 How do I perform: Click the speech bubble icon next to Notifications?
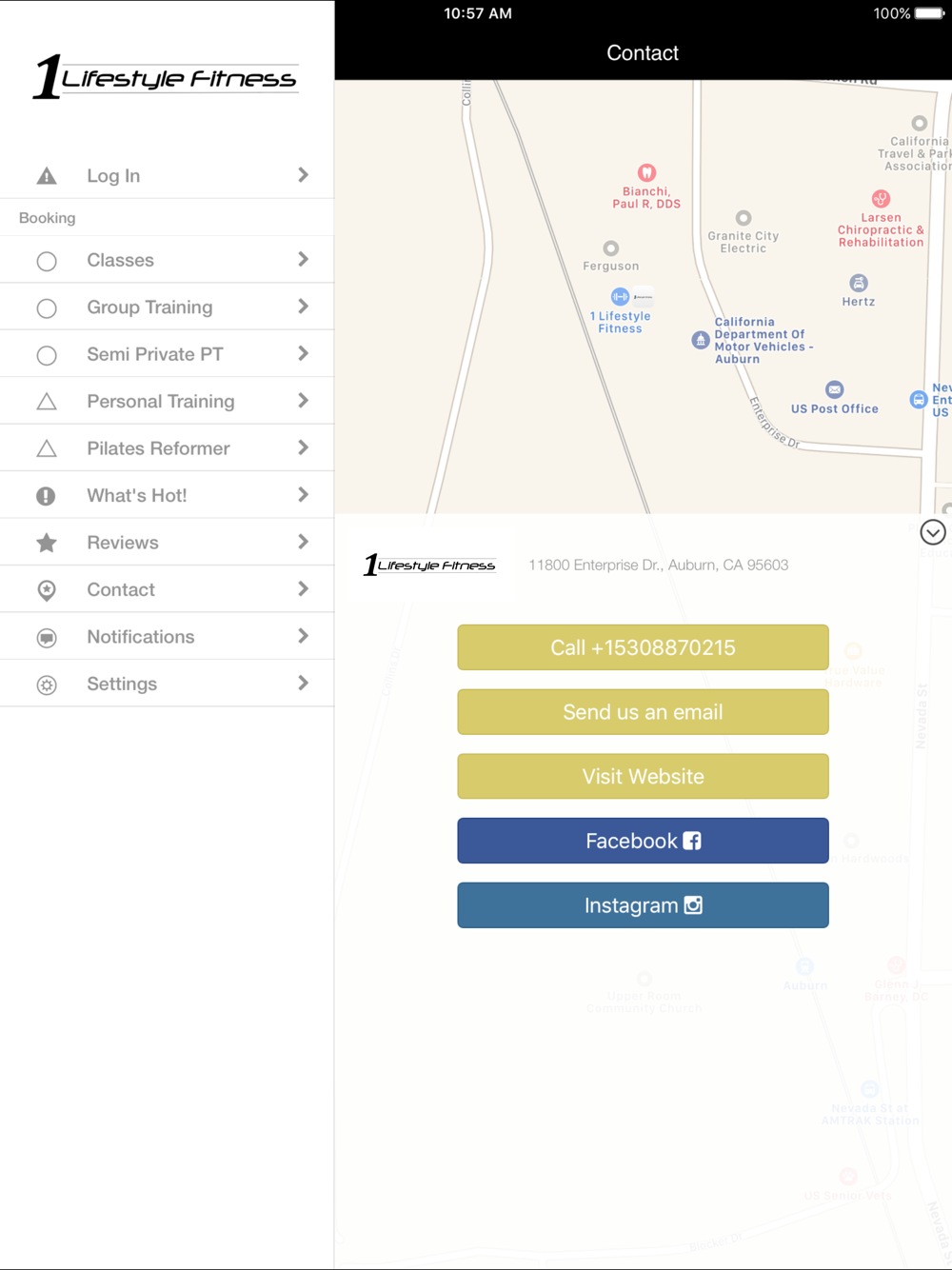point(46,638)
